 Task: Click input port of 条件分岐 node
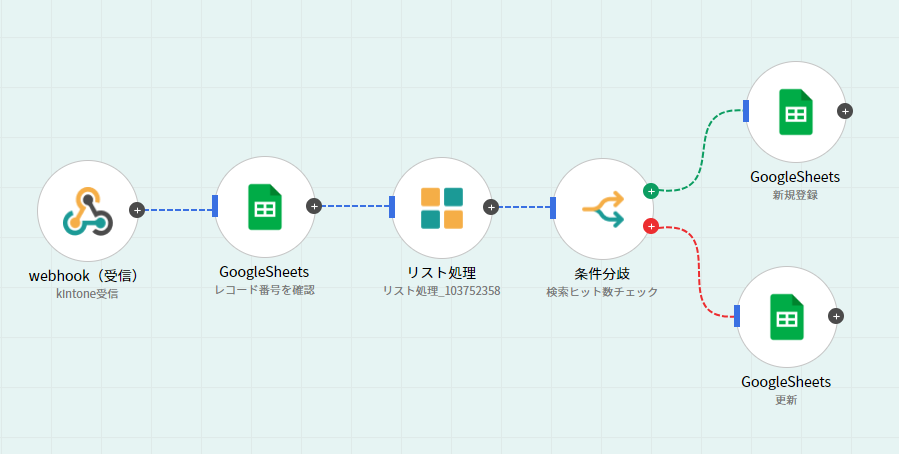(x=553, y=208)
